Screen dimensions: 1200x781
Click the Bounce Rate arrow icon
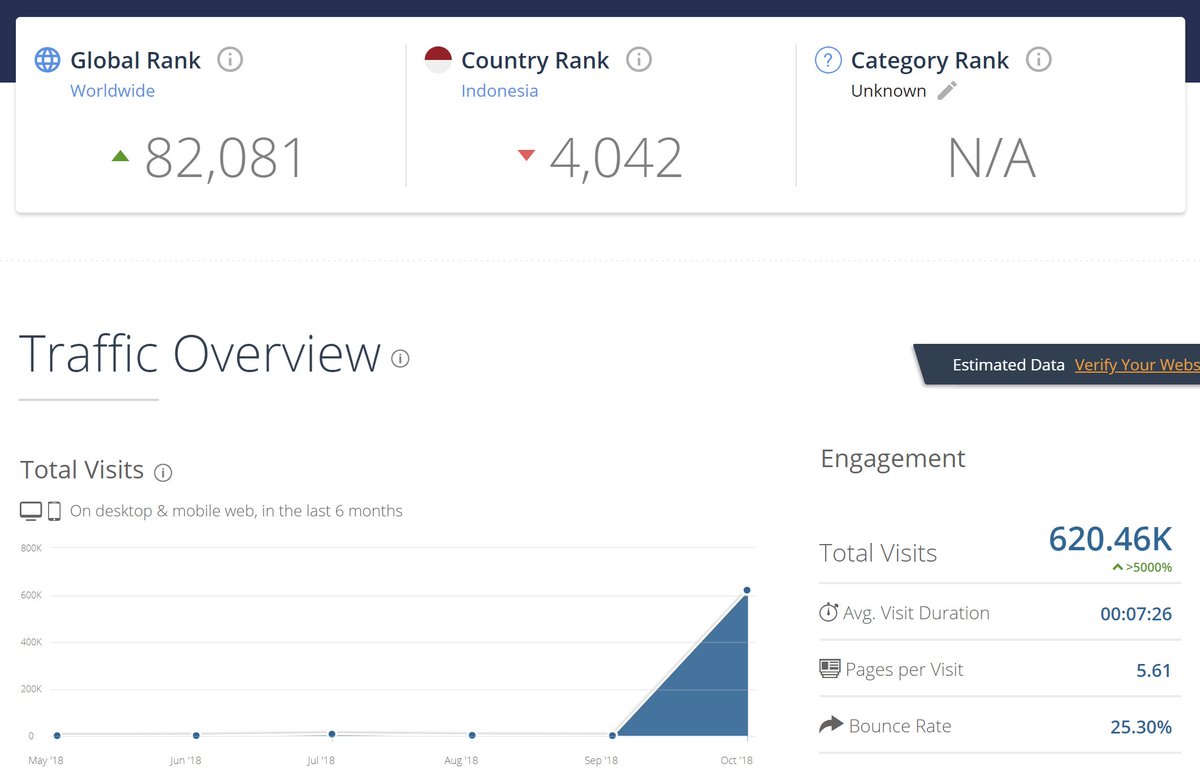pyautogui.click(x=831, y=724)
